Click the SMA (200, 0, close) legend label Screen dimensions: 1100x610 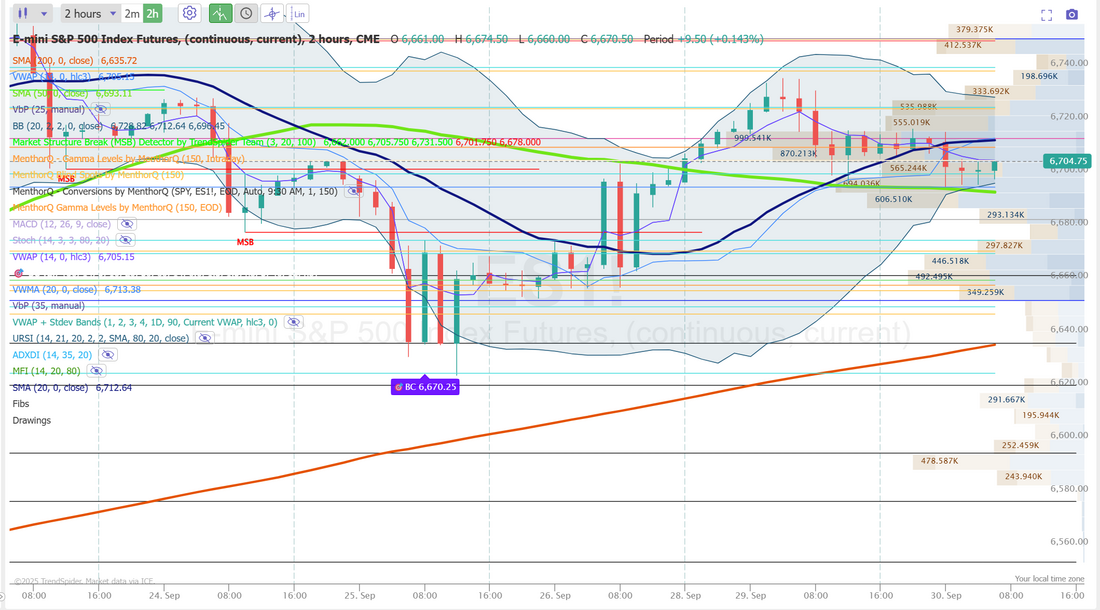pyautogui.click(x=54, y=60)
